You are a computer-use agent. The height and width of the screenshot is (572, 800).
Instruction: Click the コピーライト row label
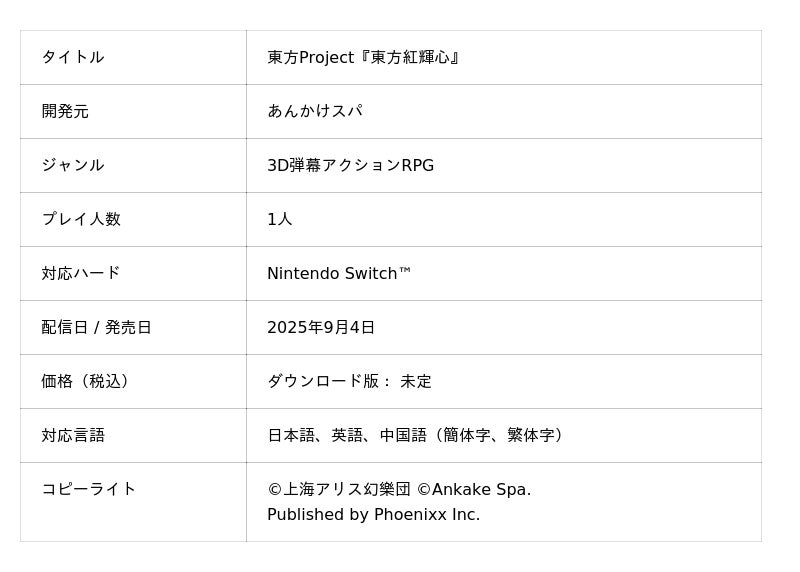pyautogui.click(x=89, y=490)
